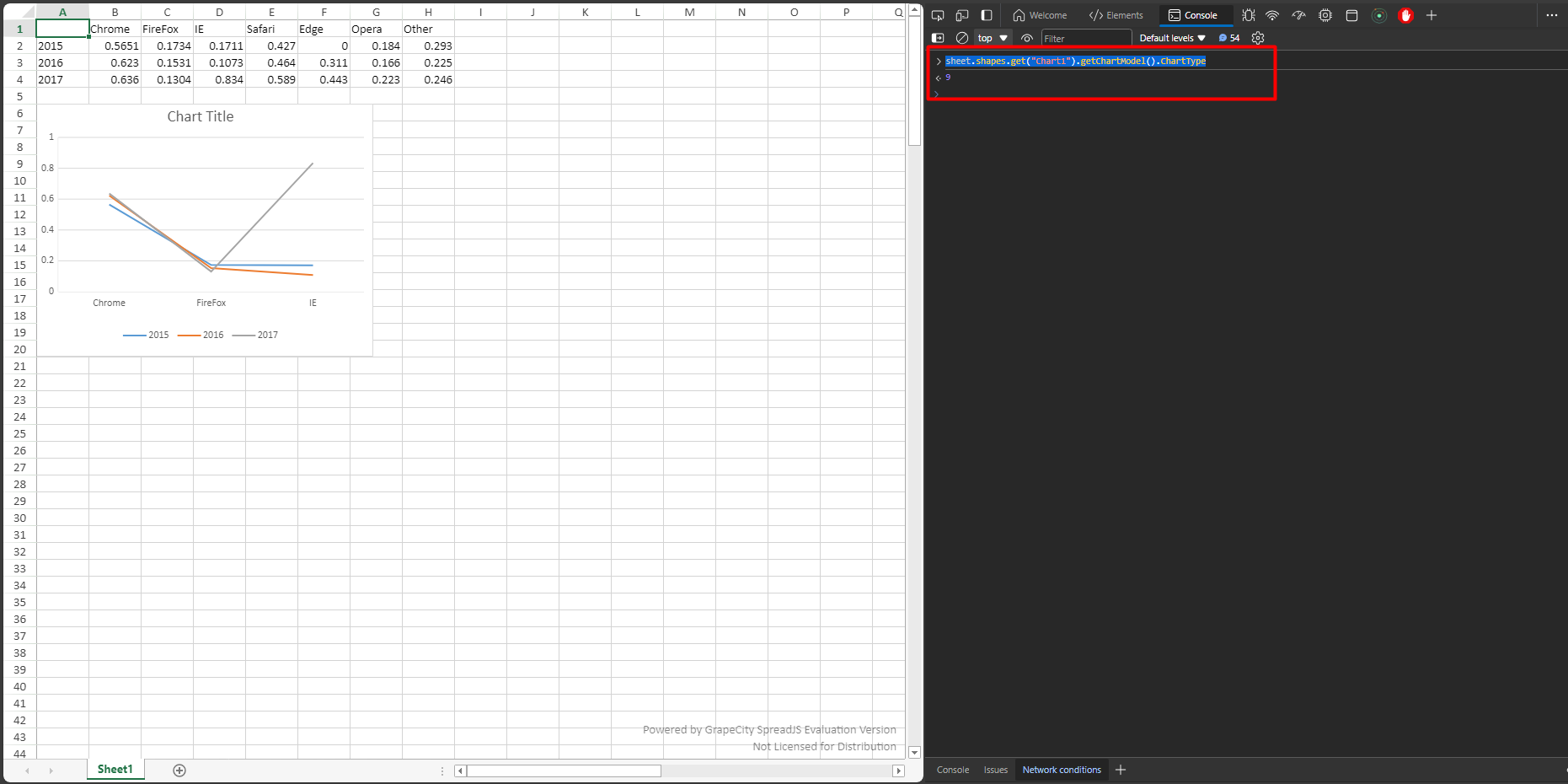The image size is (1568, 784).
Task: Click the 2017 legend entry in chart
Action: pos(254,335)
